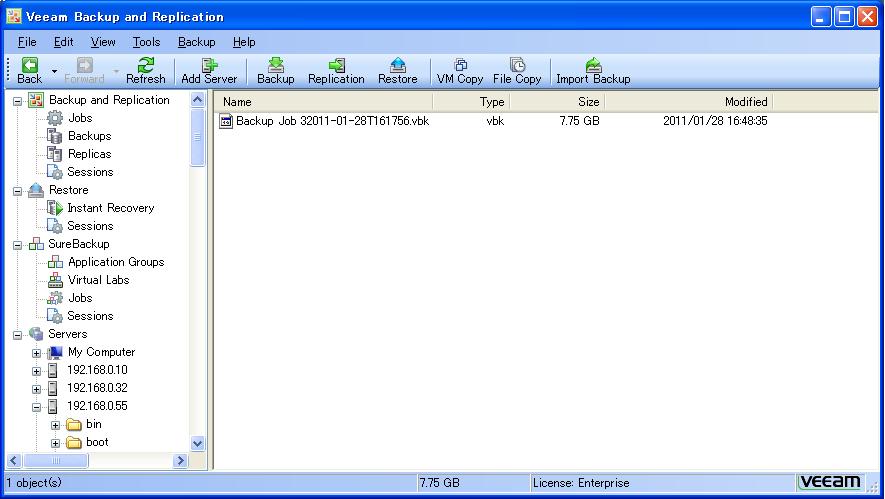Start a new Backup from the toolbar
This screenshot has width=885, height=499.
275,71
